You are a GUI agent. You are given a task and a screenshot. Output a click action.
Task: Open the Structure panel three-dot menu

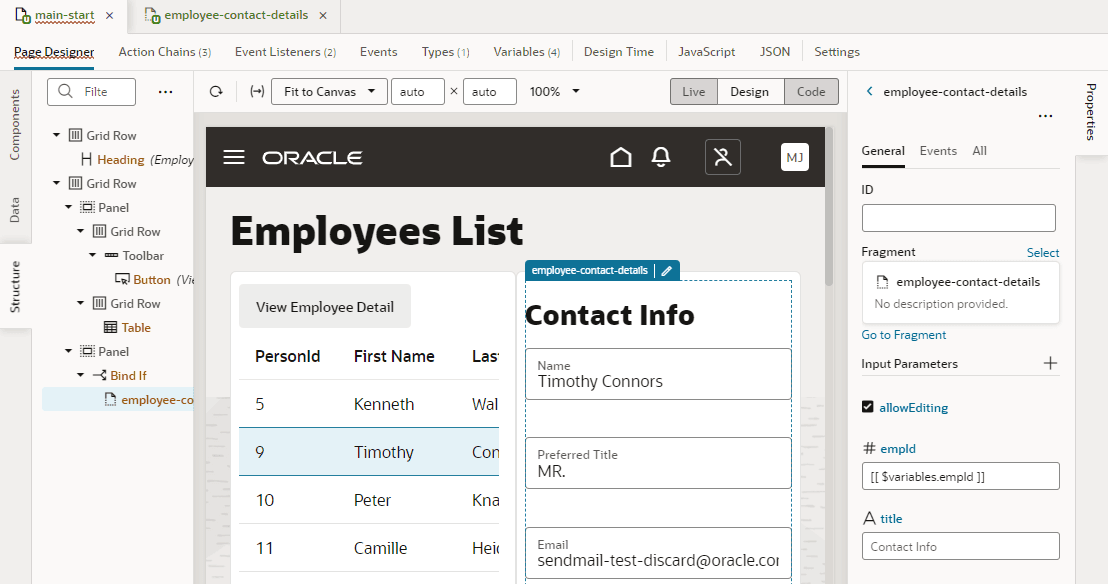[x=165, y=92]
